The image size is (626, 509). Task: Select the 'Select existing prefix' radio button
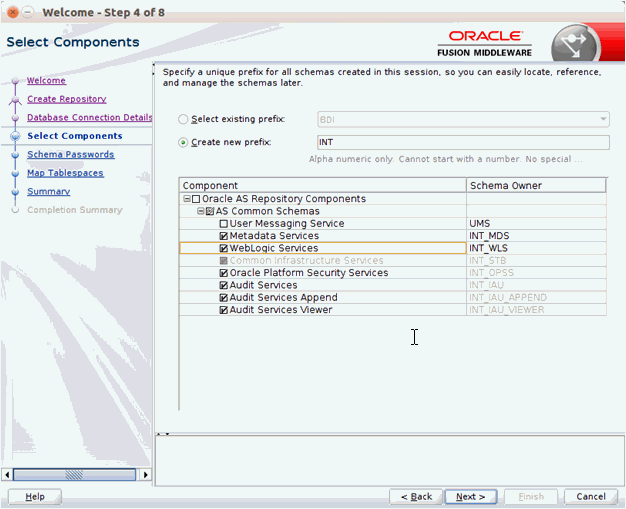click(183, 119)
